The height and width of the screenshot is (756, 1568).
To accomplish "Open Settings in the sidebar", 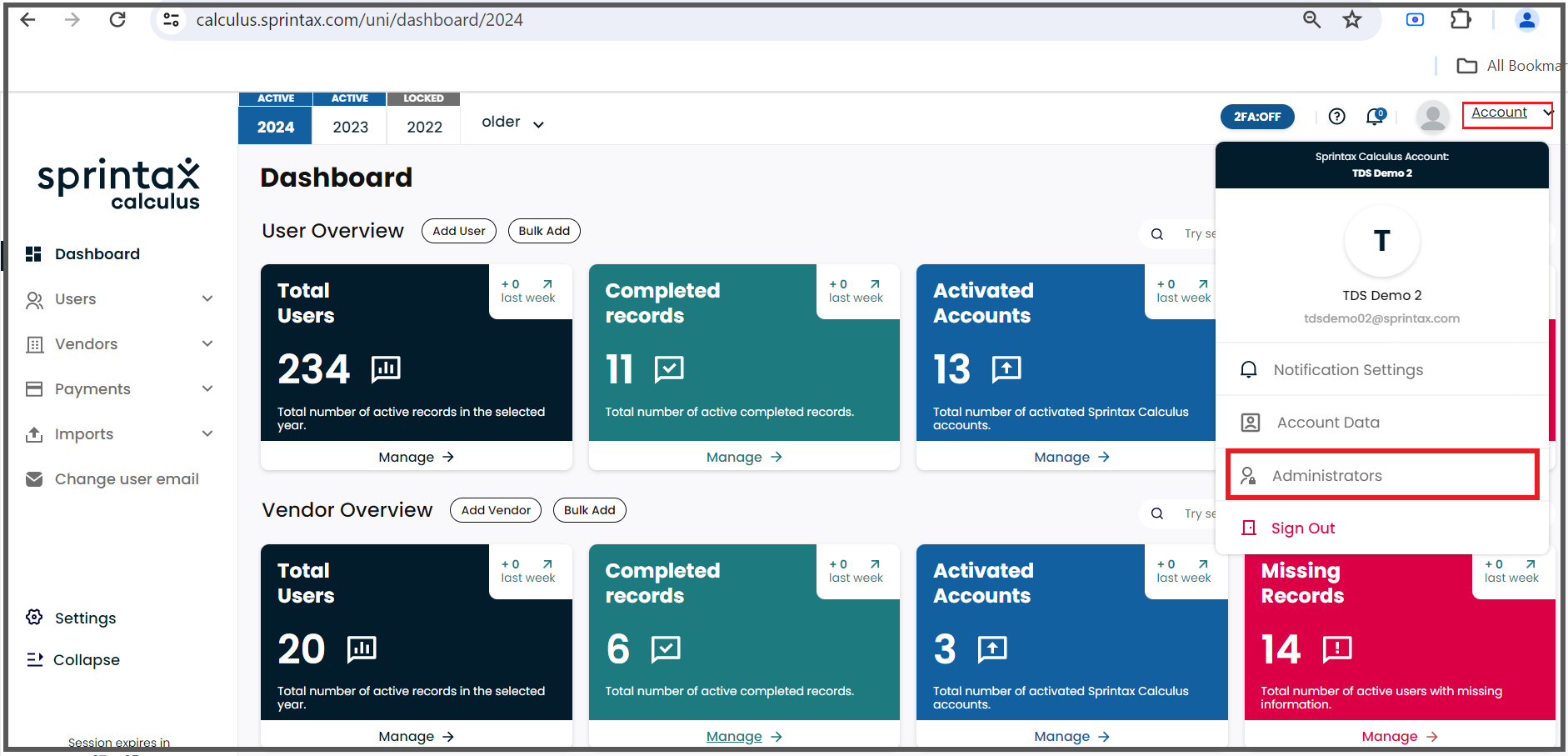I will click(x=71, y=618).
